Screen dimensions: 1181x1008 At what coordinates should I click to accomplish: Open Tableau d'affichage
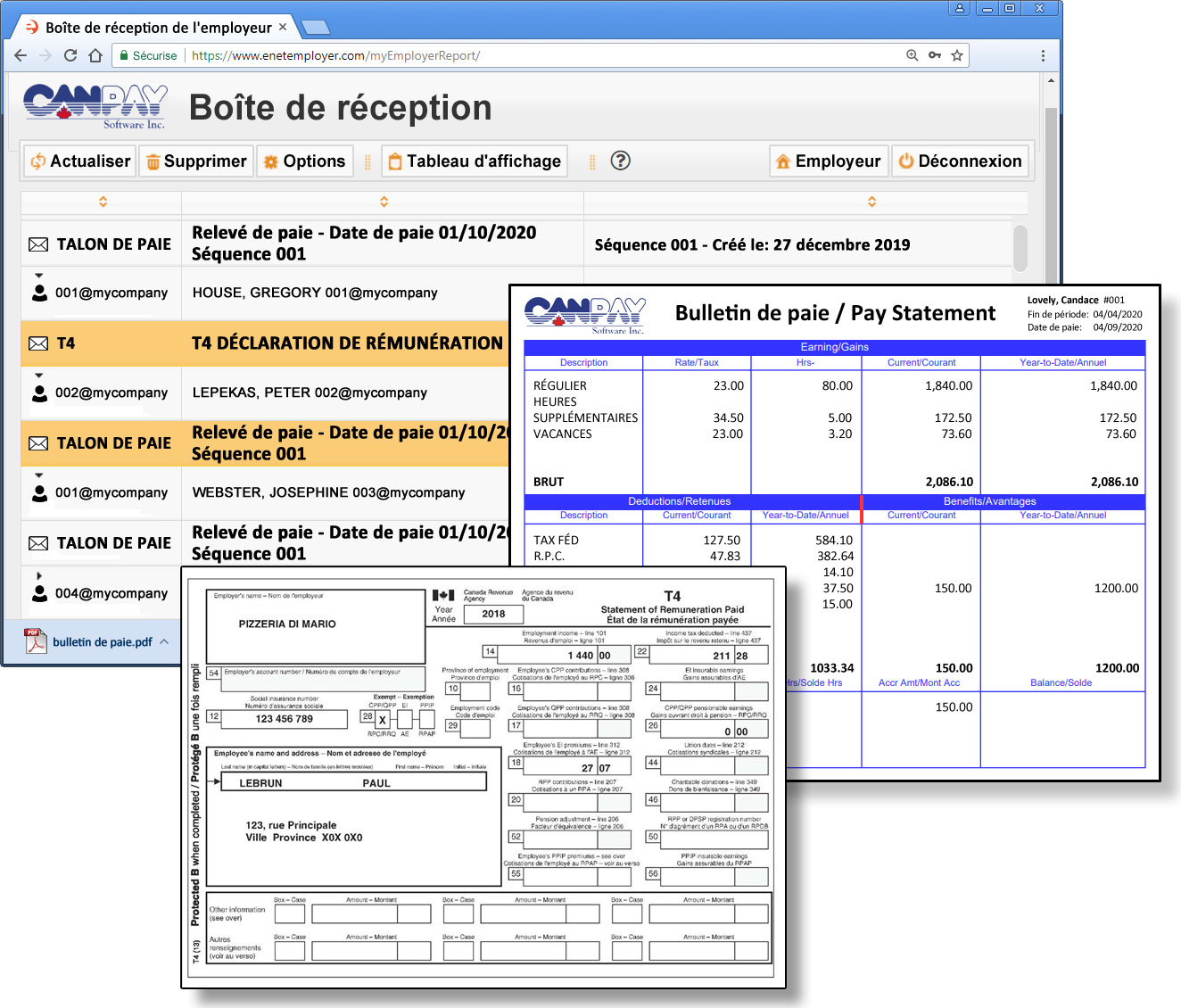pyautogui.click(x=475, y=161)
